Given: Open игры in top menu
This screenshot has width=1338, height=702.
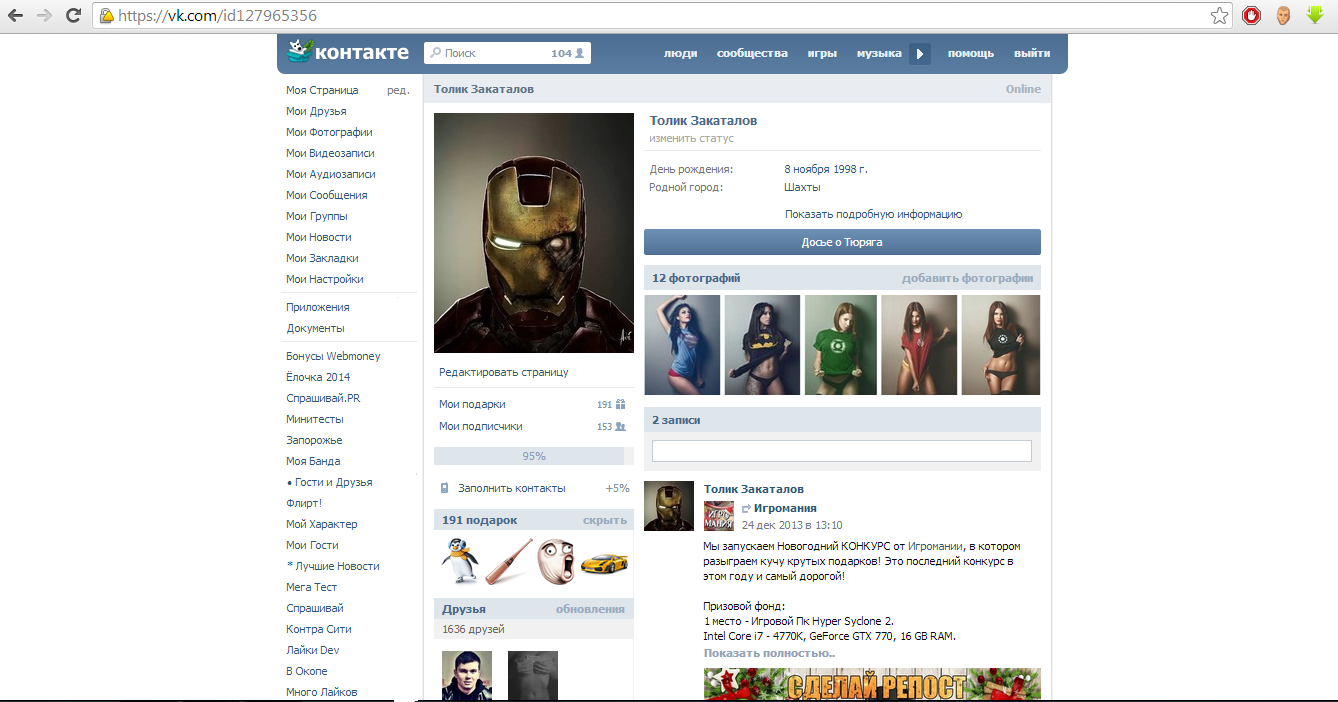Looking at the screenshot, I should click(x=822, y=54).
